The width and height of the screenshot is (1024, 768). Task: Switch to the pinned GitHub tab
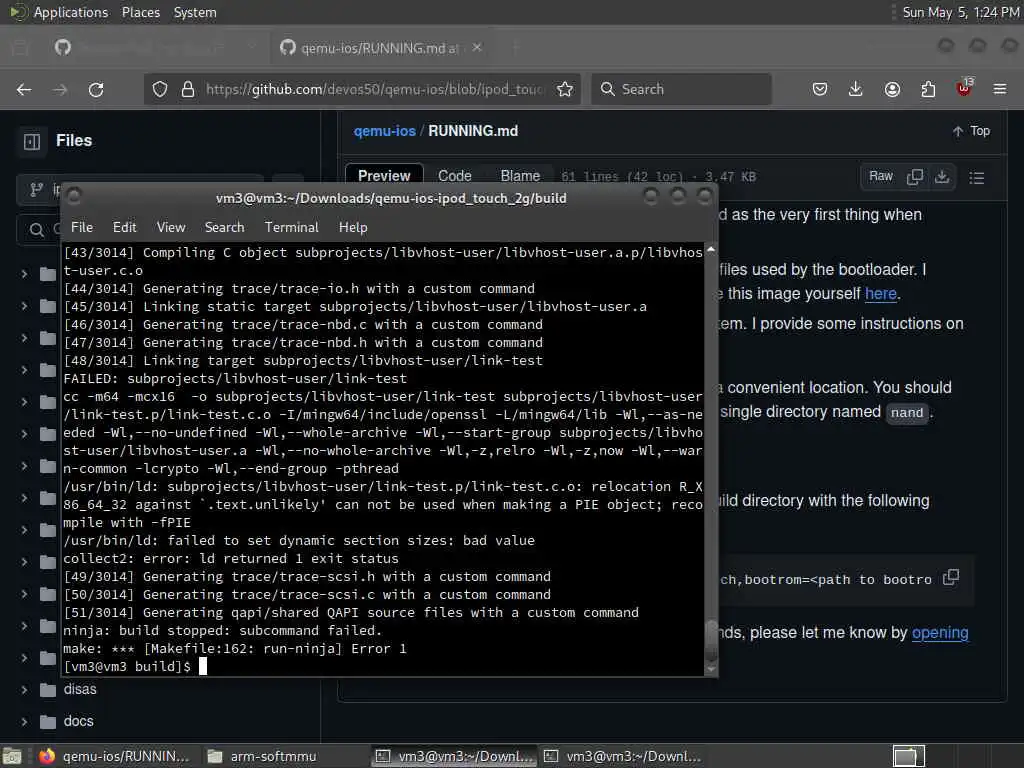point(63,47)
